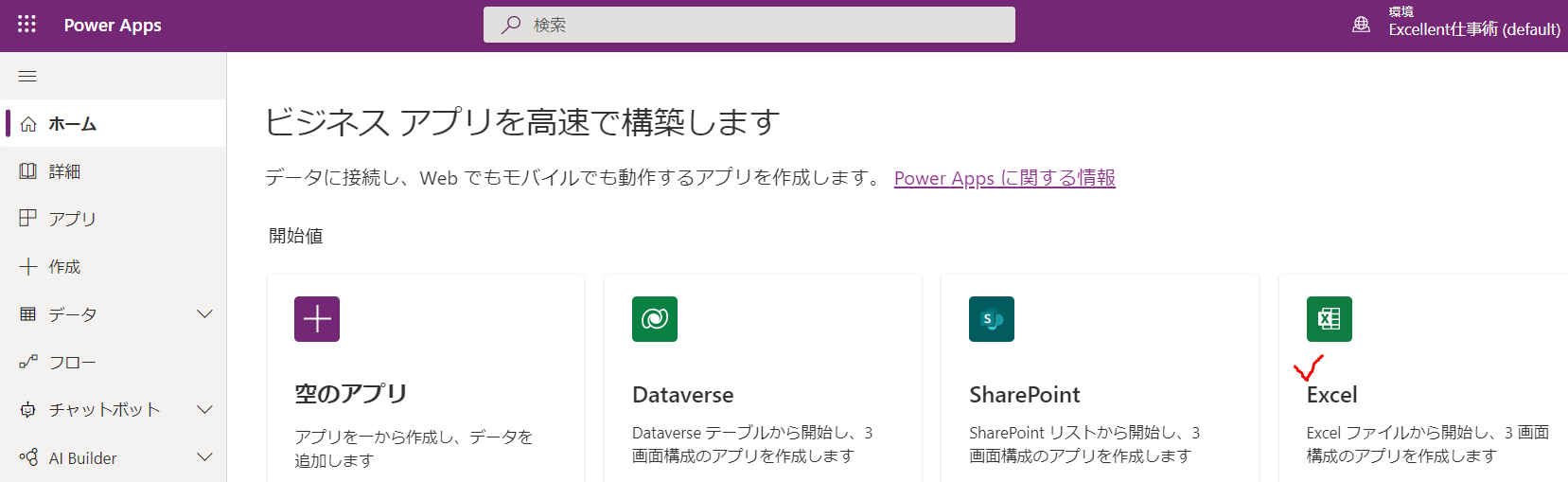Click the SharePoint tile icon

(x=992, y=319)
